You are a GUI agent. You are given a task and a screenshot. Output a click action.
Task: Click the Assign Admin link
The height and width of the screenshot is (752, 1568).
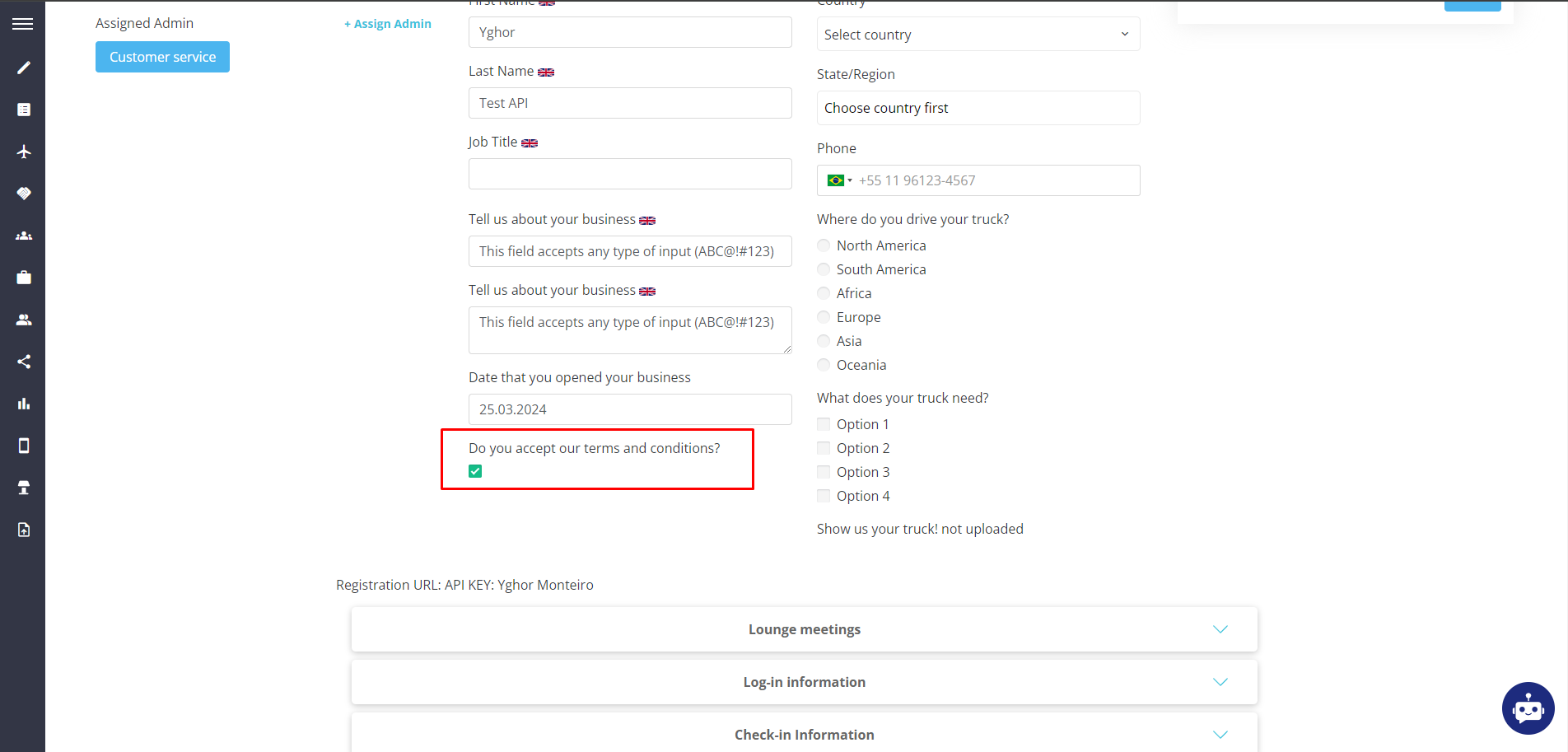pyautogui.click(x=387, y=23)
